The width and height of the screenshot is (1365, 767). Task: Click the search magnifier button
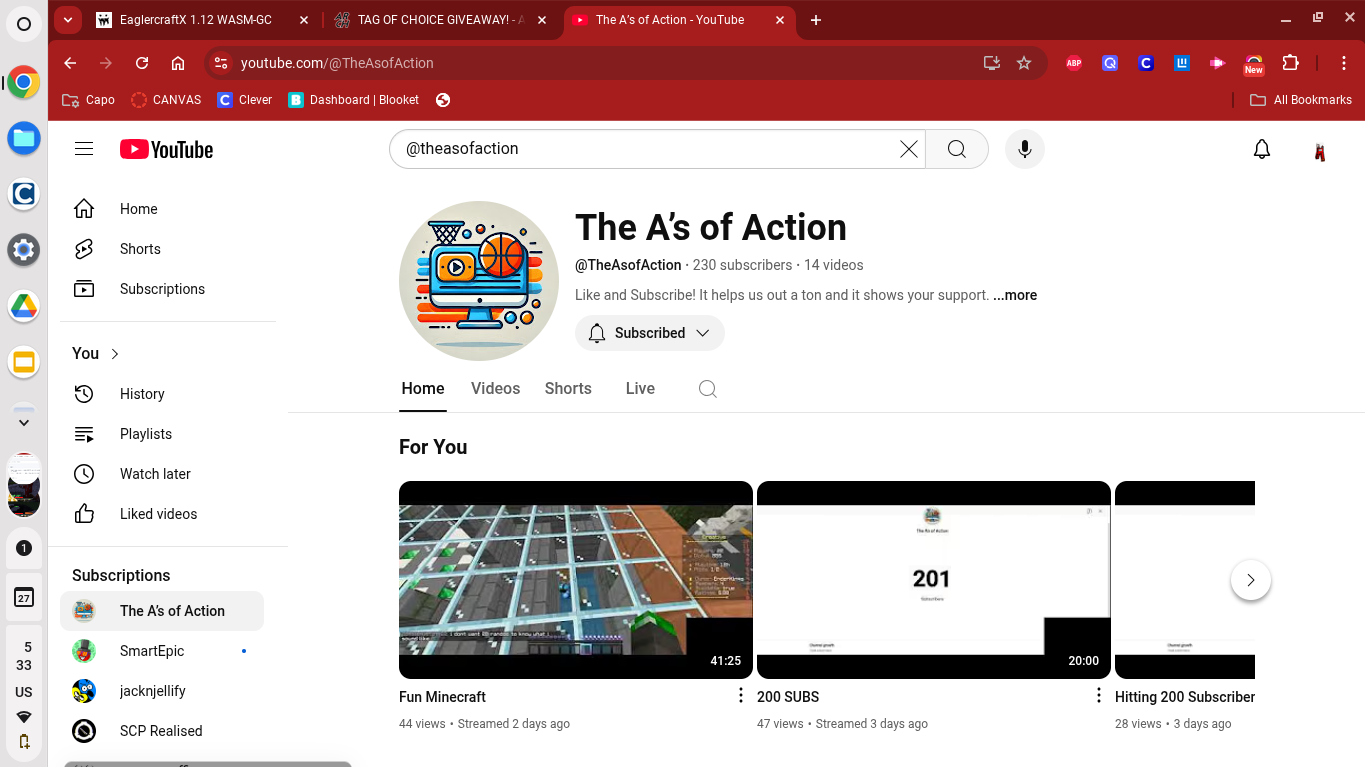[x=957, y=149]
